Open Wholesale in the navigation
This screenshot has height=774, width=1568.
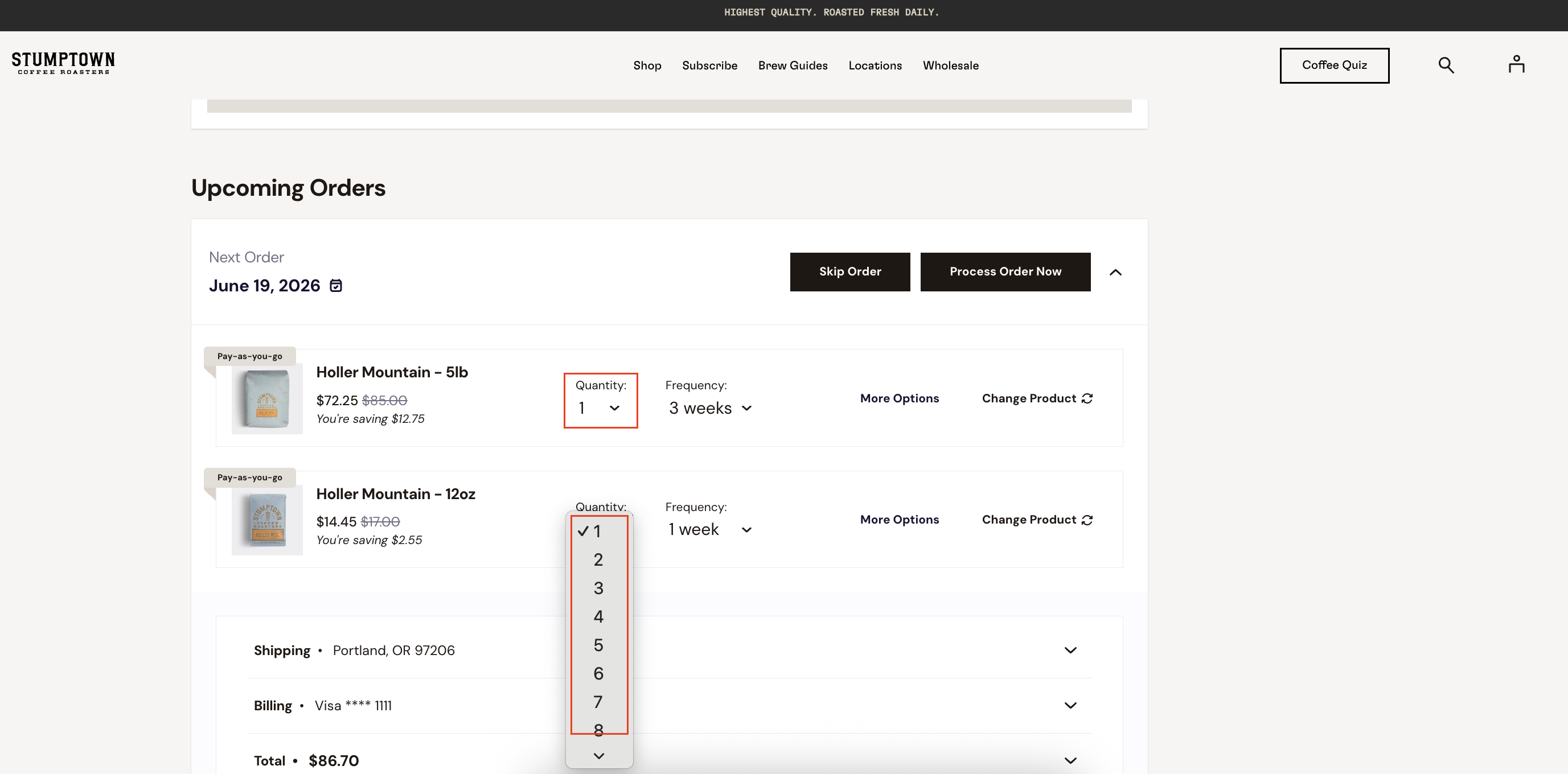click(x=950, y=65)
